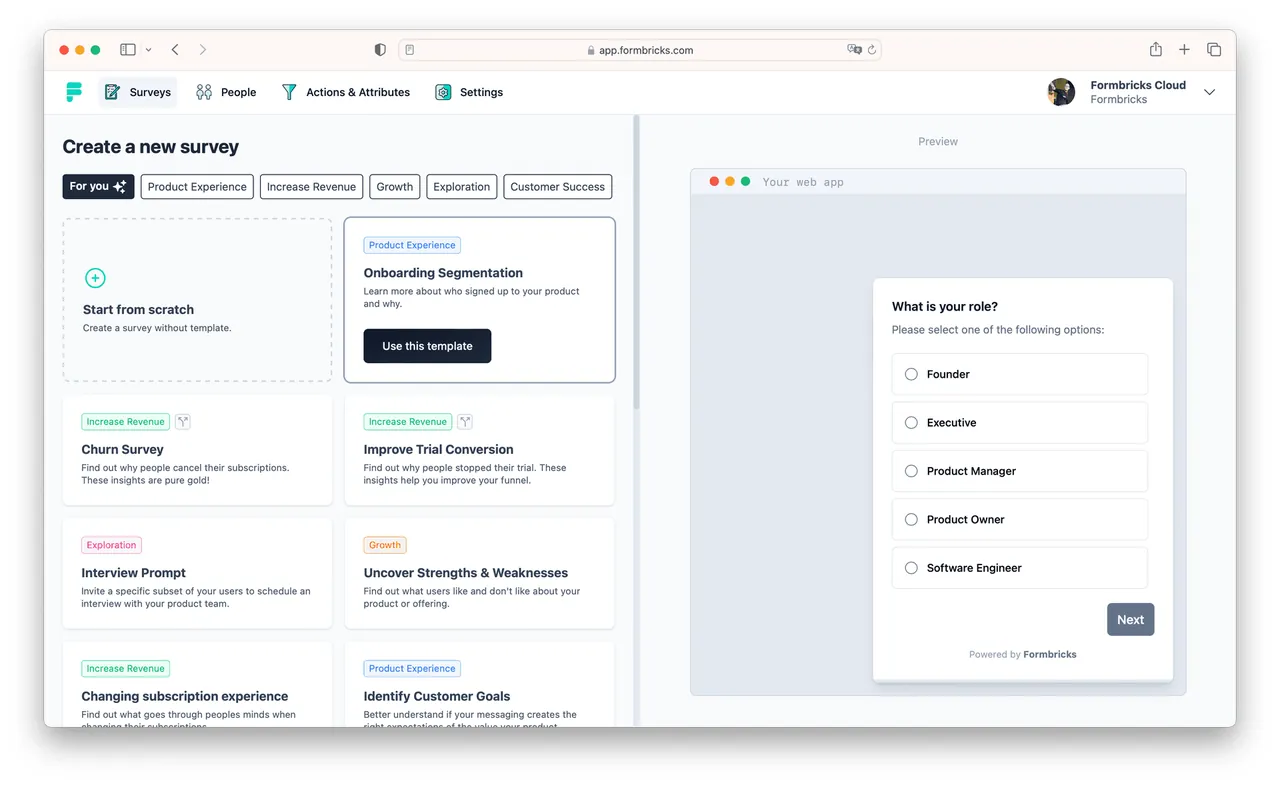Open Safari sidebar options chevron

coord(149,49)
